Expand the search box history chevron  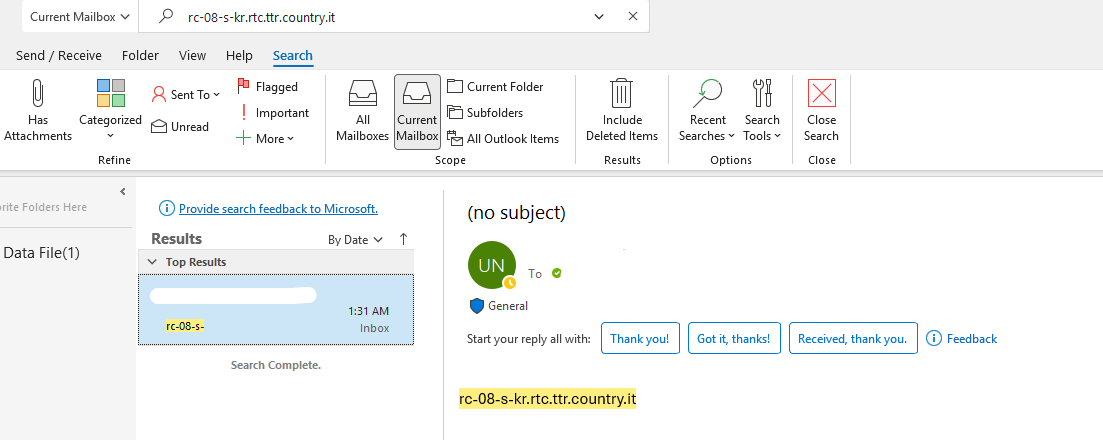click(x=599, y=16)
